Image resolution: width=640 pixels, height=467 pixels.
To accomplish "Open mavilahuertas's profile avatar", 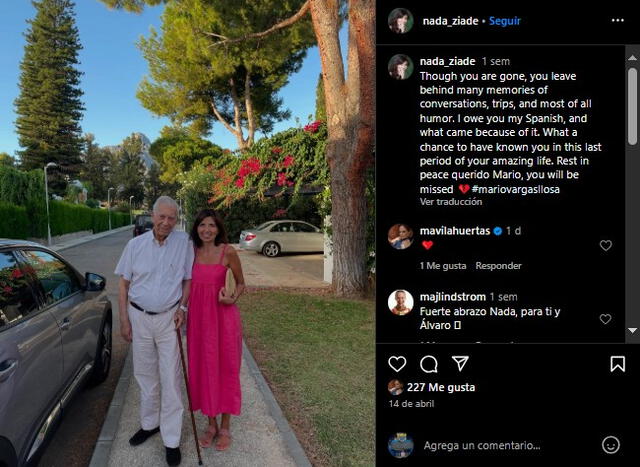I will tap(400, 236).
